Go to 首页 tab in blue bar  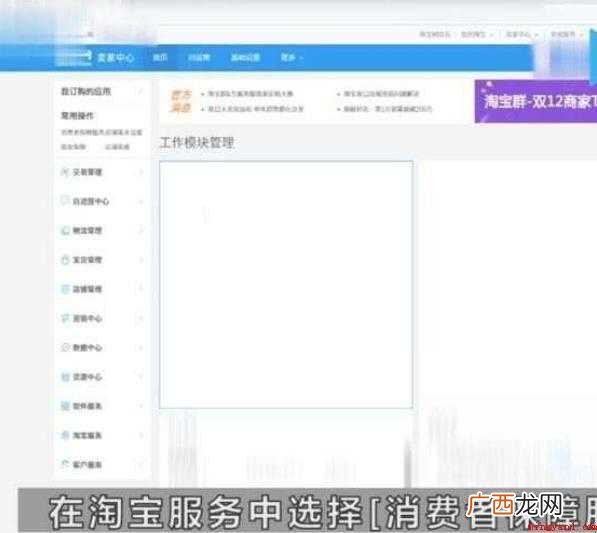tap(160, 57)
